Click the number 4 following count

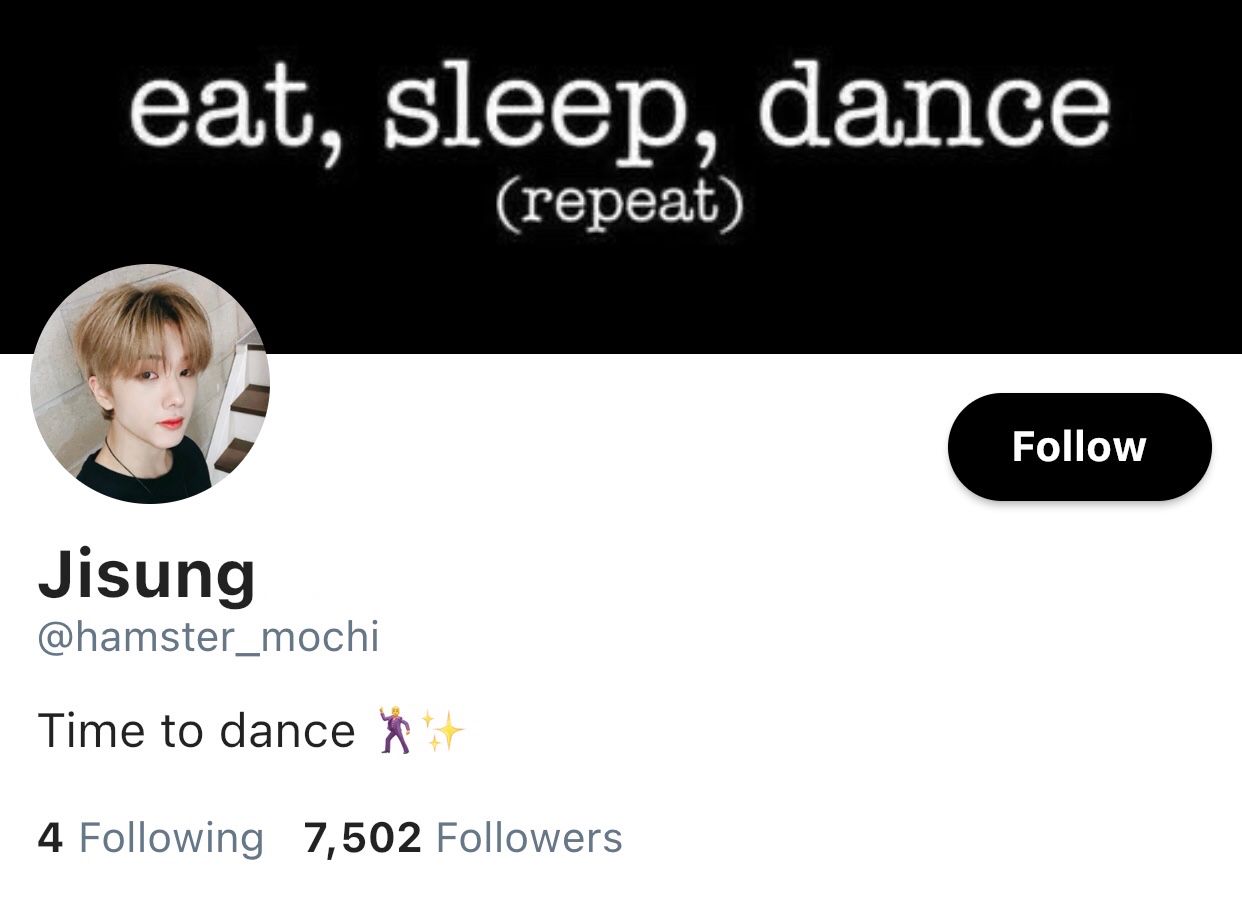pyautogui.click(x=50, y=838)
